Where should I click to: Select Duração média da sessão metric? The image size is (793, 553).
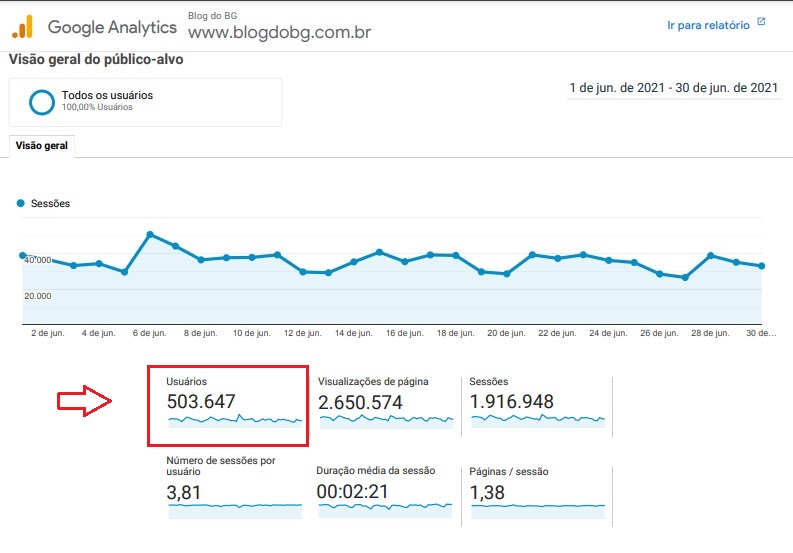(384, 492)
